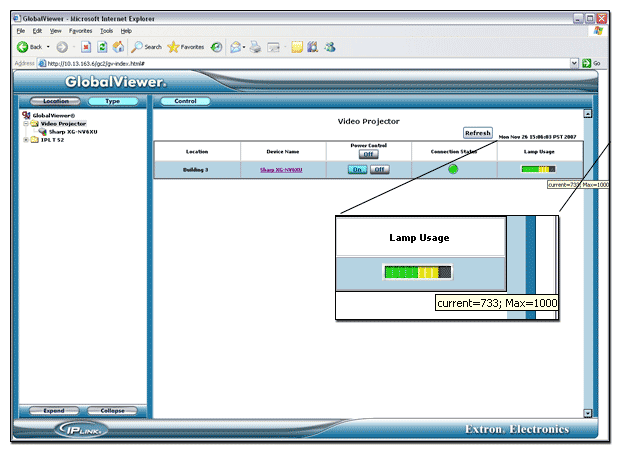
Task: Turn the Sharp projector power Off
Action: [x=379, y=170]
